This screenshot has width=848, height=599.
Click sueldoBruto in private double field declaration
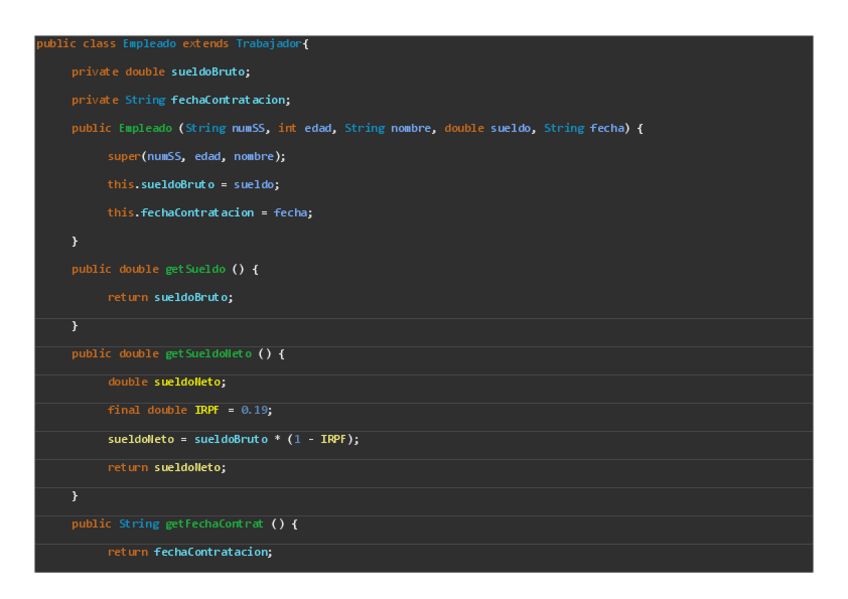pyautogui.click(x=210, y=72)
